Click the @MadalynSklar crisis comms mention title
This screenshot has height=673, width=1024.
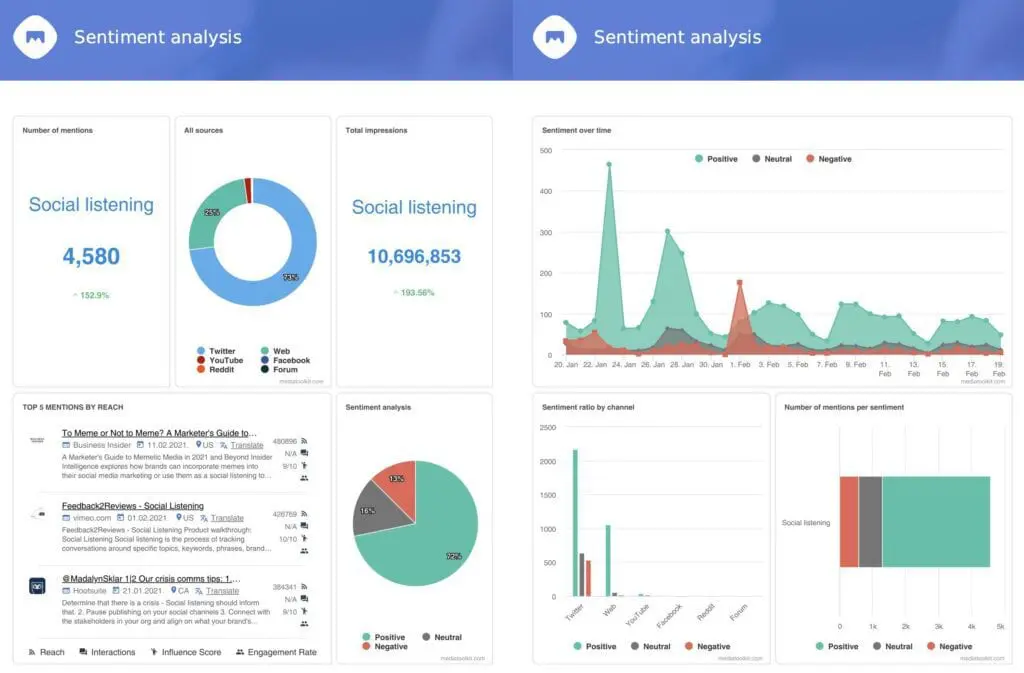pos(152,578)
